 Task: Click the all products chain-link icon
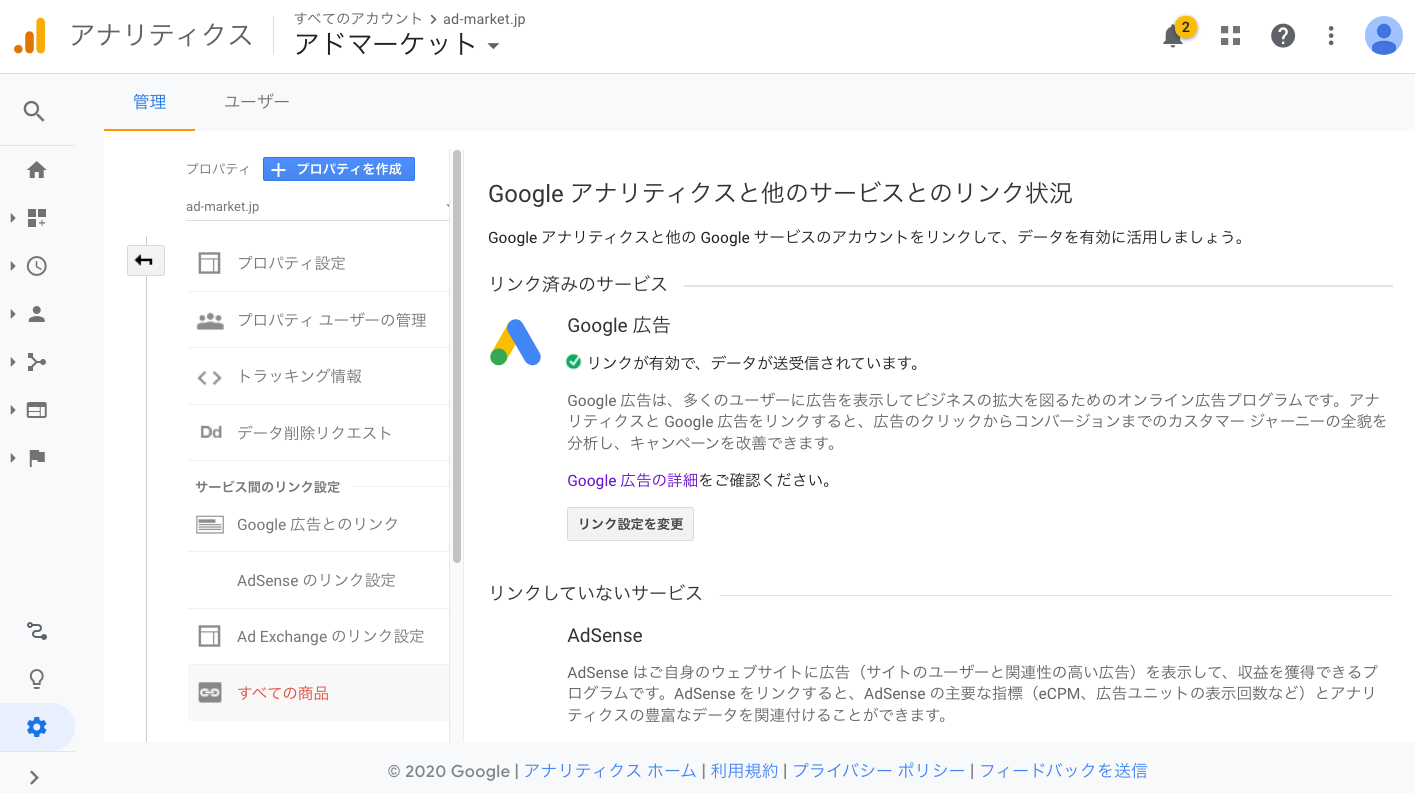tap(209, 693)
